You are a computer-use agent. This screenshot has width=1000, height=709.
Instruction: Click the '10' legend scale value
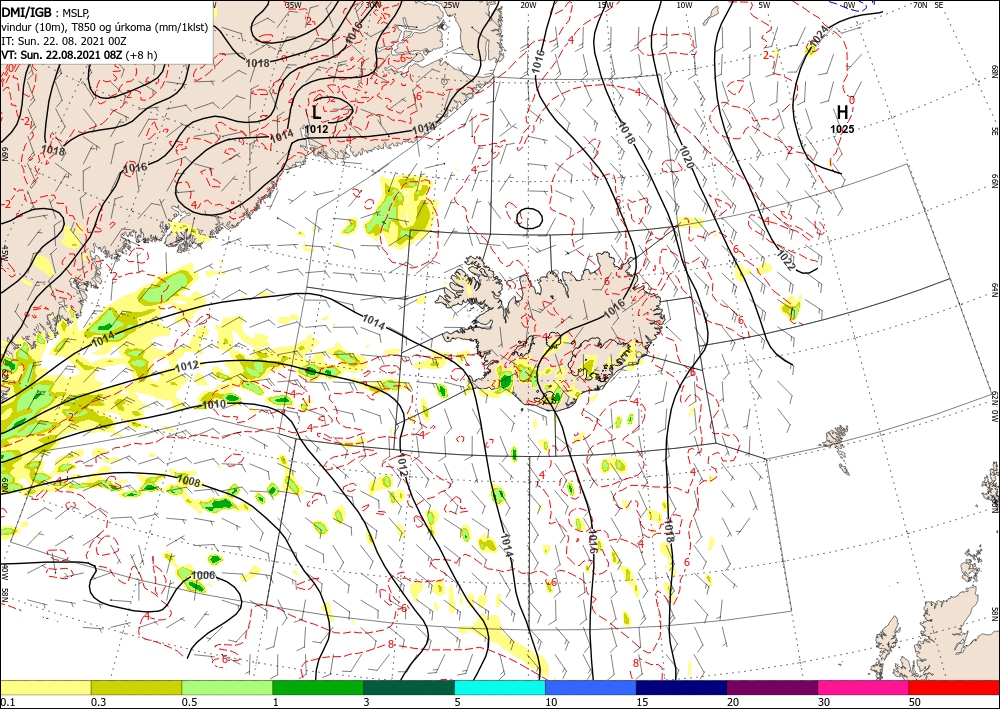point(552,702)
